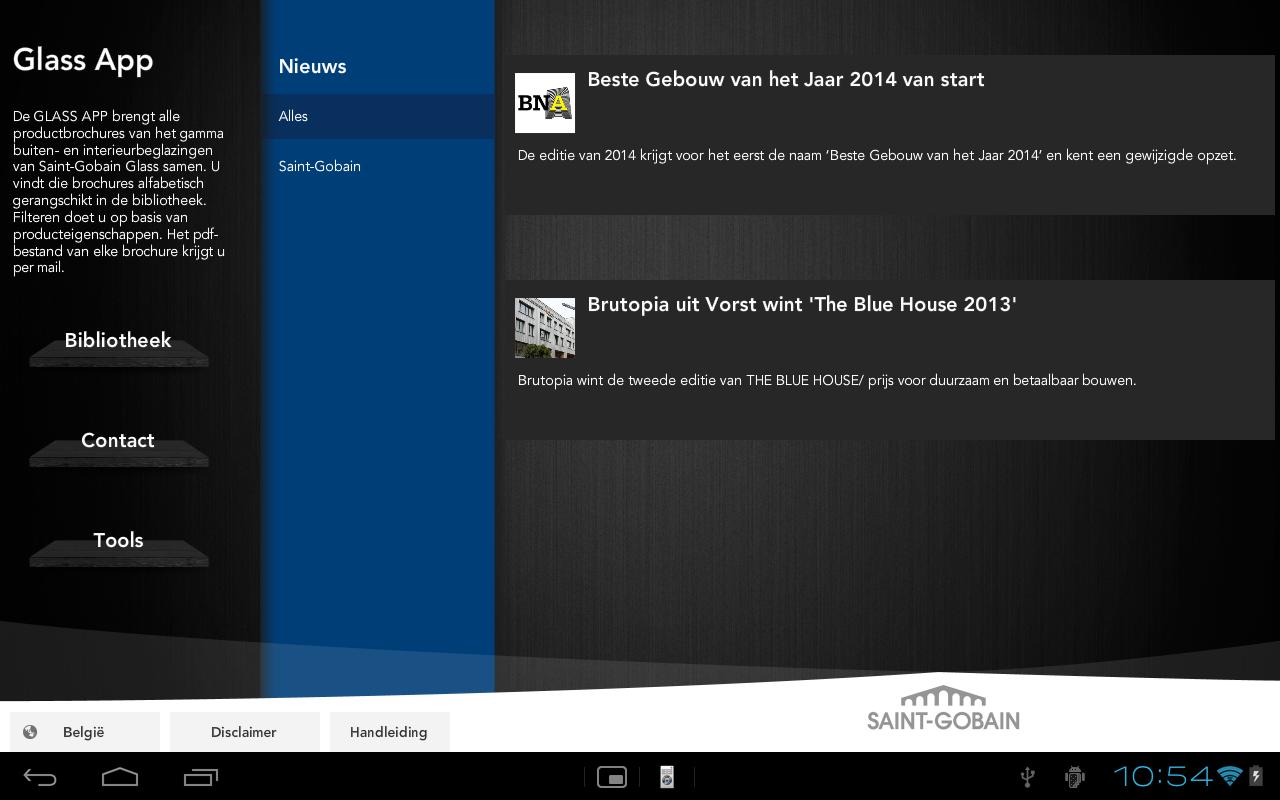Tap the Wi-Fi status icon
The width and height of the screenshot is (1280, 800).
point(1227,776)
